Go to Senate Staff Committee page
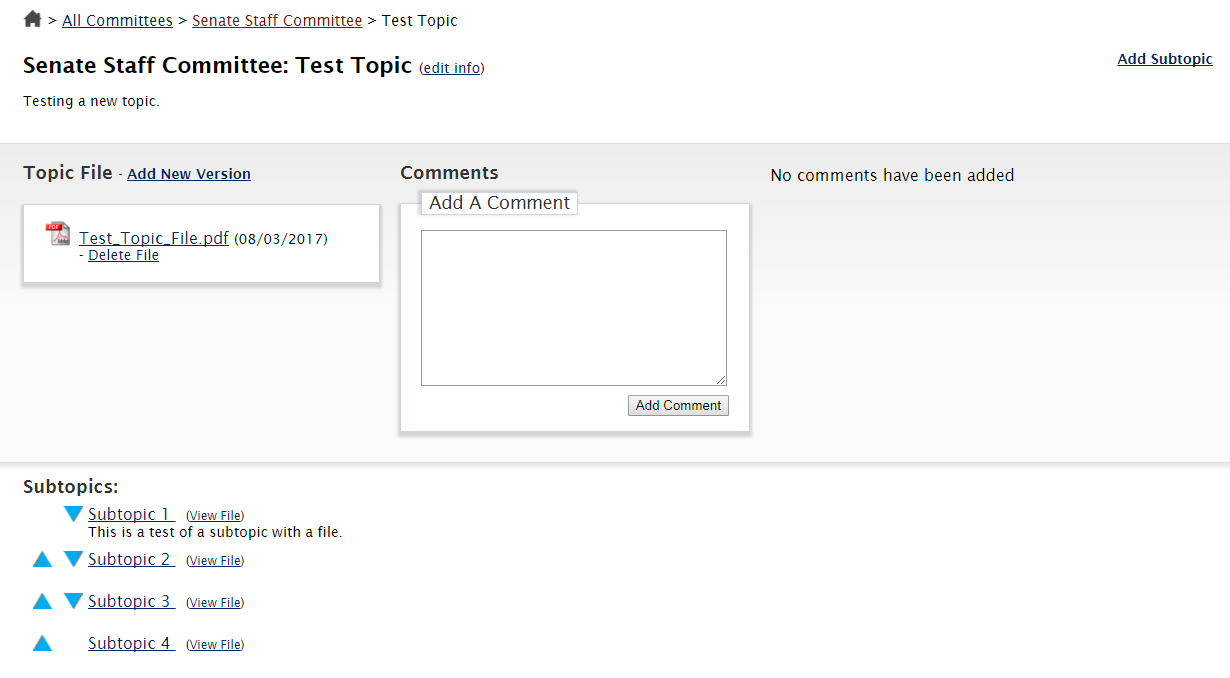1230x678 pixels. tap(277, 20)
